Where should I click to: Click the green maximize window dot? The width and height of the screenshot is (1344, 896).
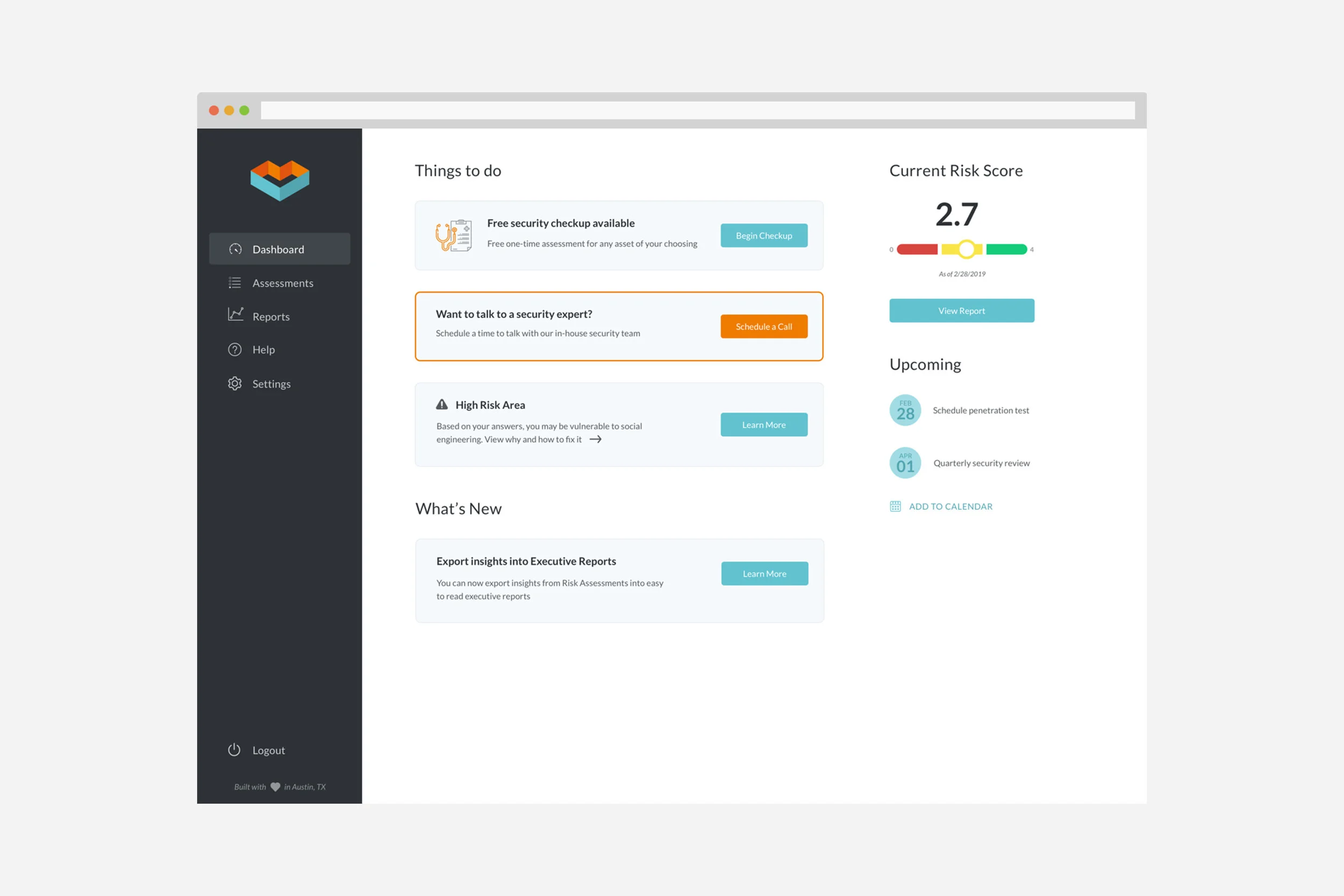[x=244, y=110]
